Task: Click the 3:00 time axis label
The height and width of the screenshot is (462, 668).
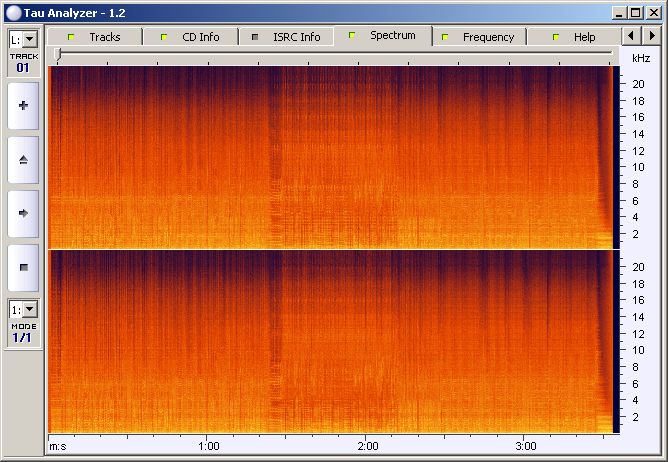Action: tap(526, 446)
